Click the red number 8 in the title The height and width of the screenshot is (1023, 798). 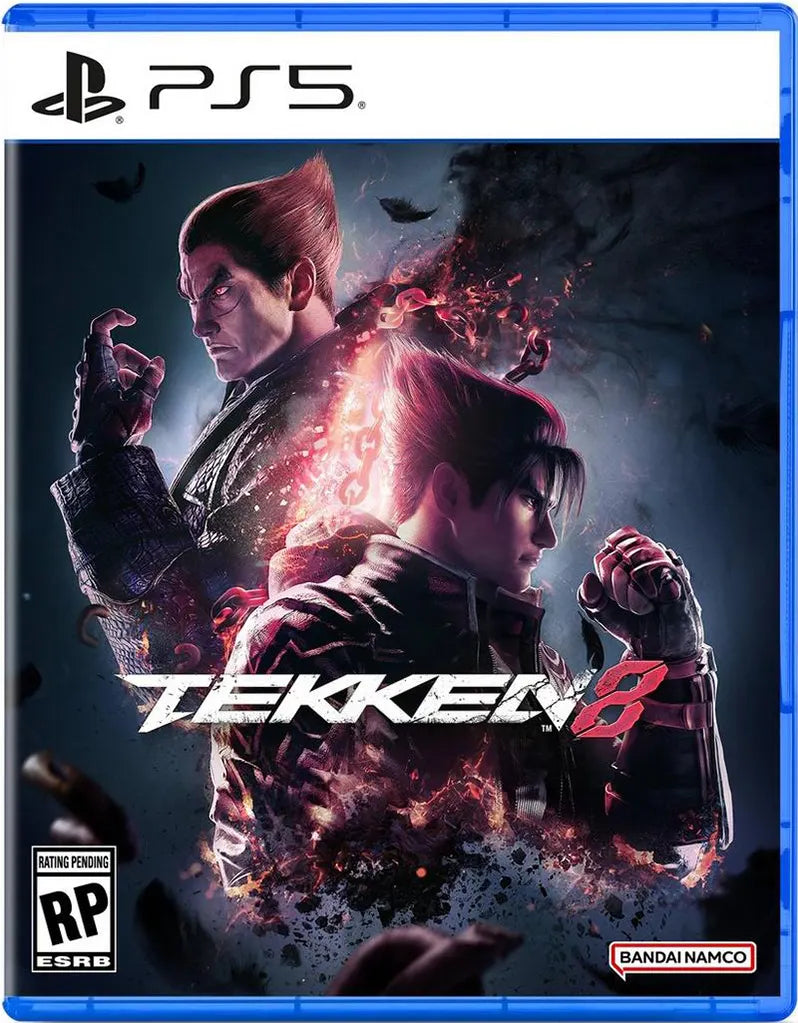[620, 698]
